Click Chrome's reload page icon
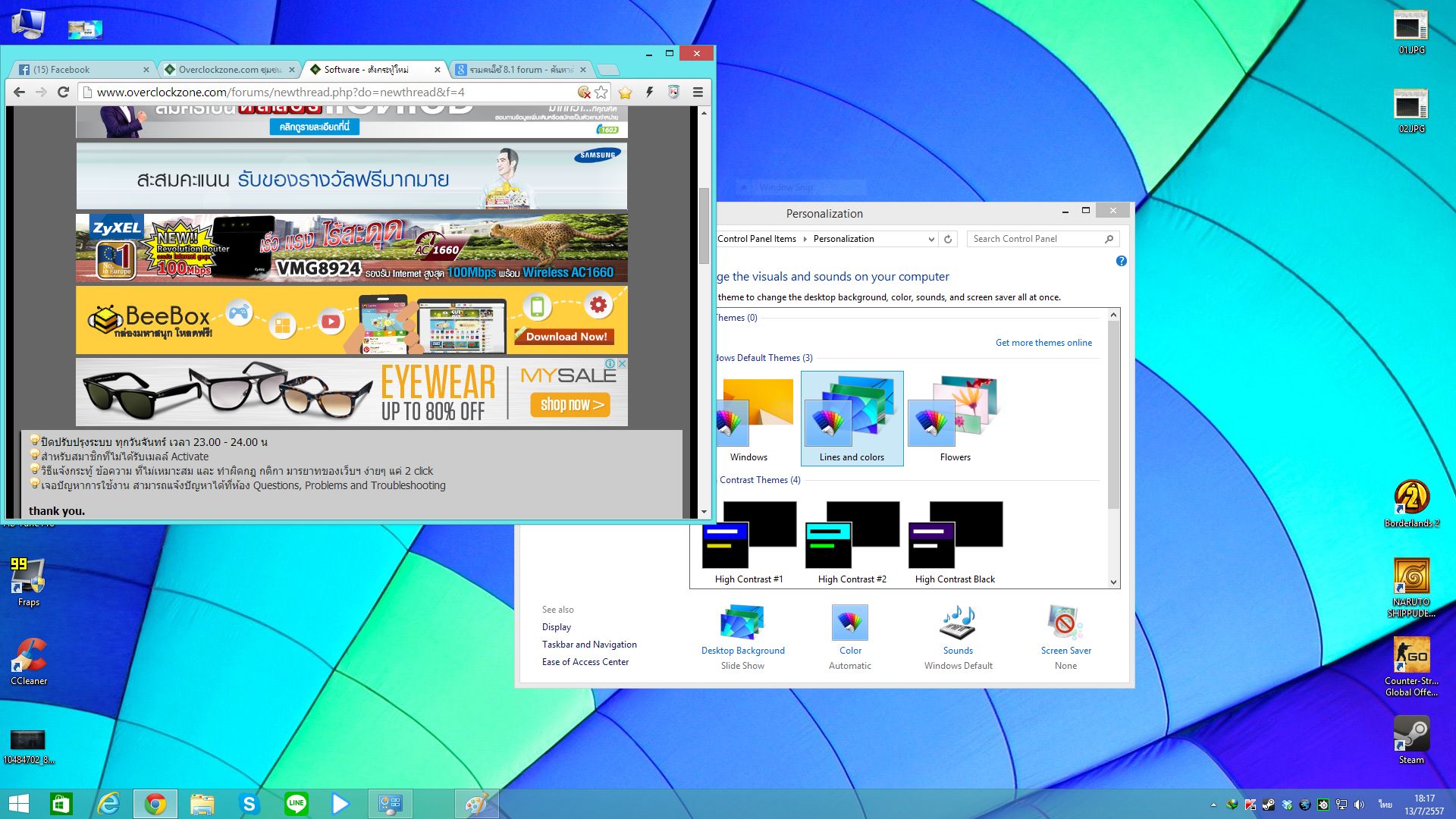 [64, 93]
